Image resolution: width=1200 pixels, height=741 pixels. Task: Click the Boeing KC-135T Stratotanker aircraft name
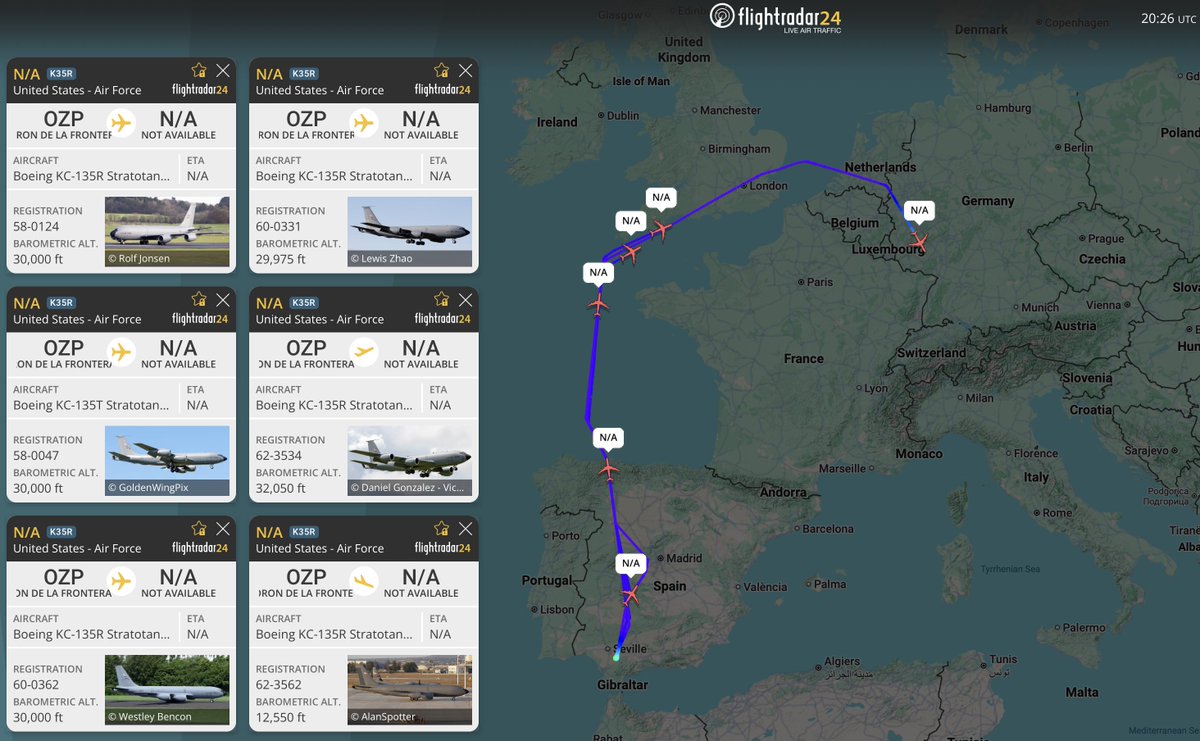click(92, 405)
